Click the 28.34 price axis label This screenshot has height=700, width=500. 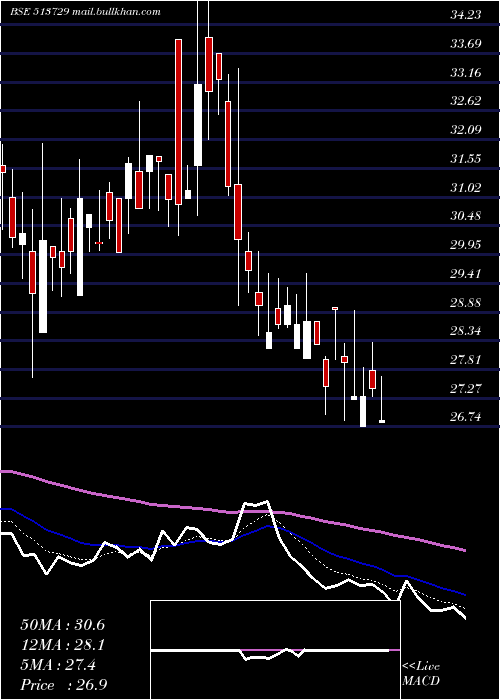click(x=466, y=331)
